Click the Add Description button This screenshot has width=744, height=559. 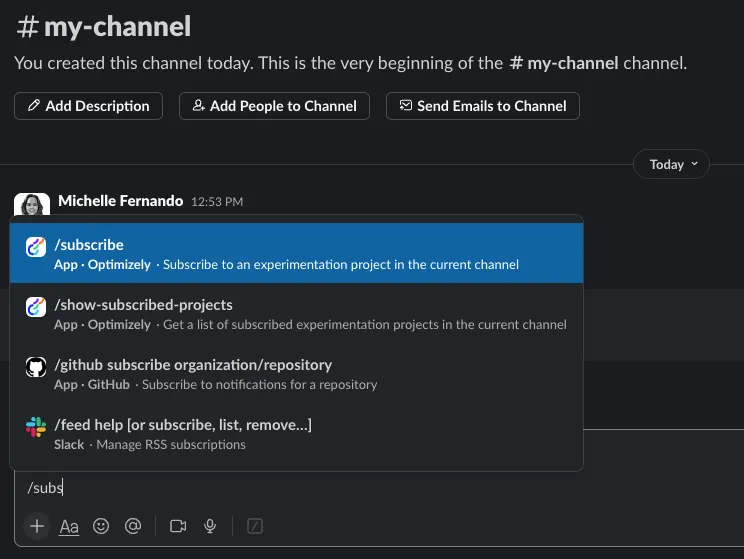click(x=88, y=106)
